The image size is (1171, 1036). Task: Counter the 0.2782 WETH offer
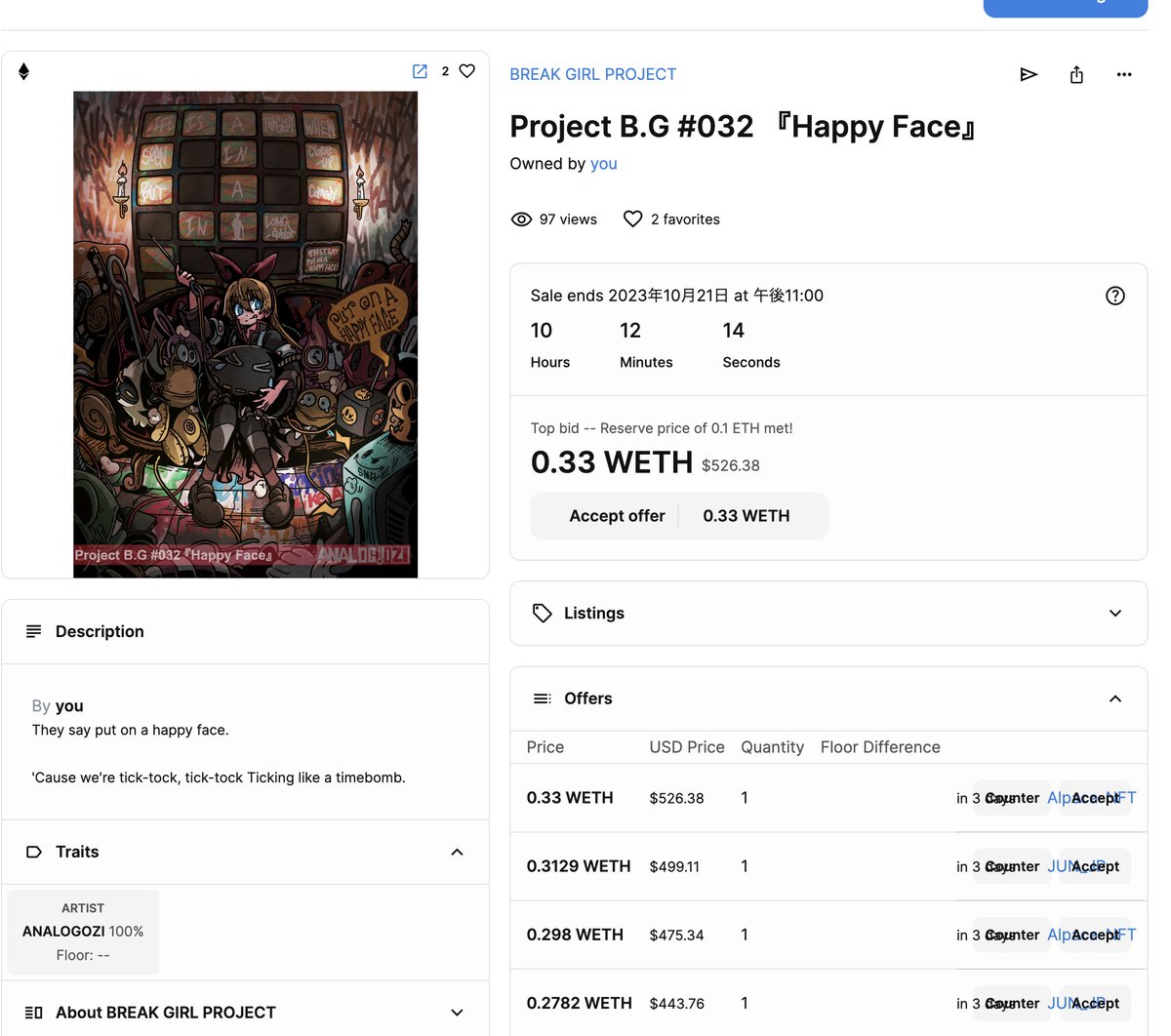click(1012, 1003)
